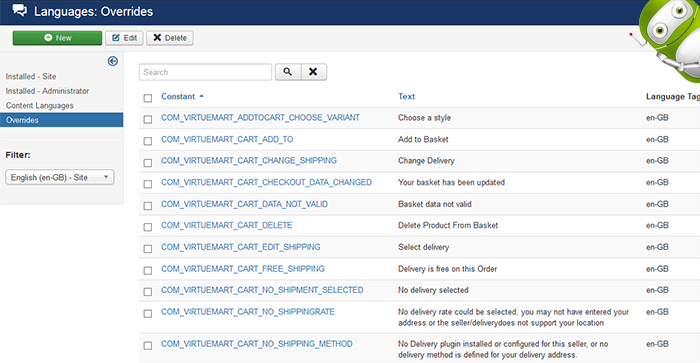Open COM_VIRTUEMART_CART_NO_SHIPMENT_SELECTED override
The height and width of the screenshot is (363, 700).
[x=262, y=290]
